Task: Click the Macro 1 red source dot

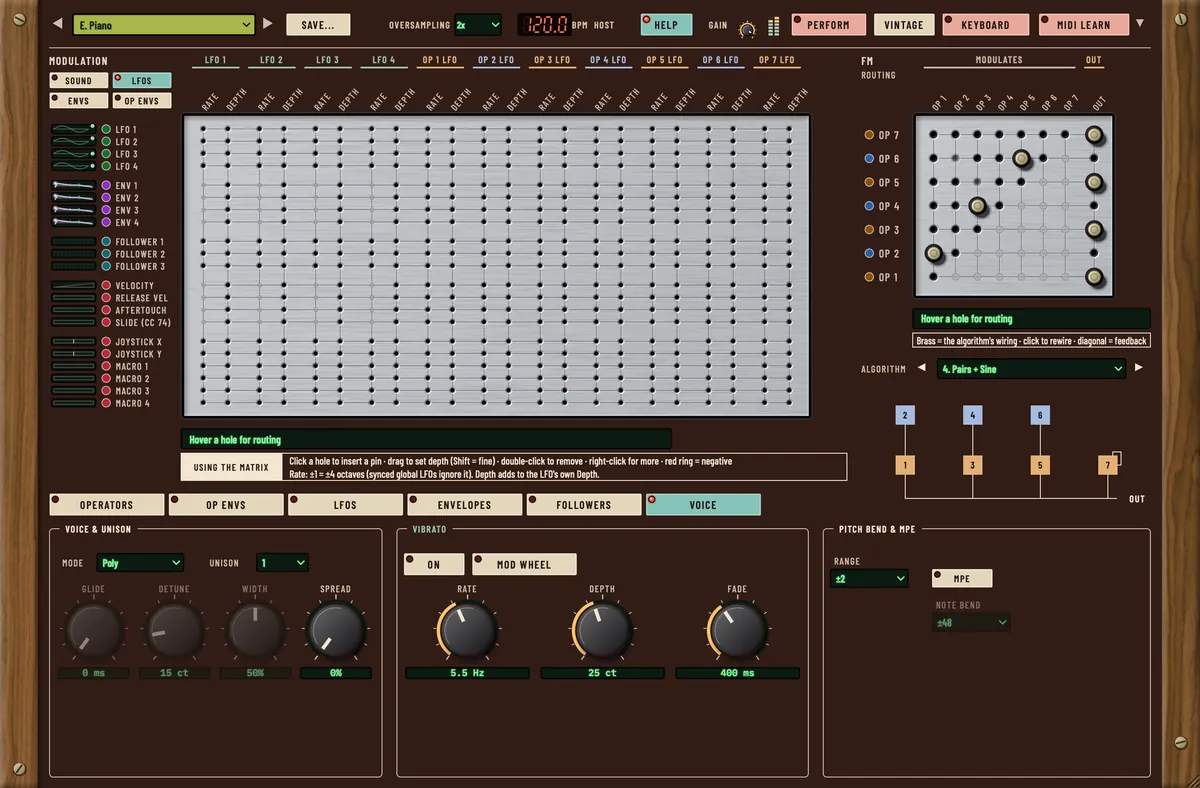Action: (x=106, y=367)
